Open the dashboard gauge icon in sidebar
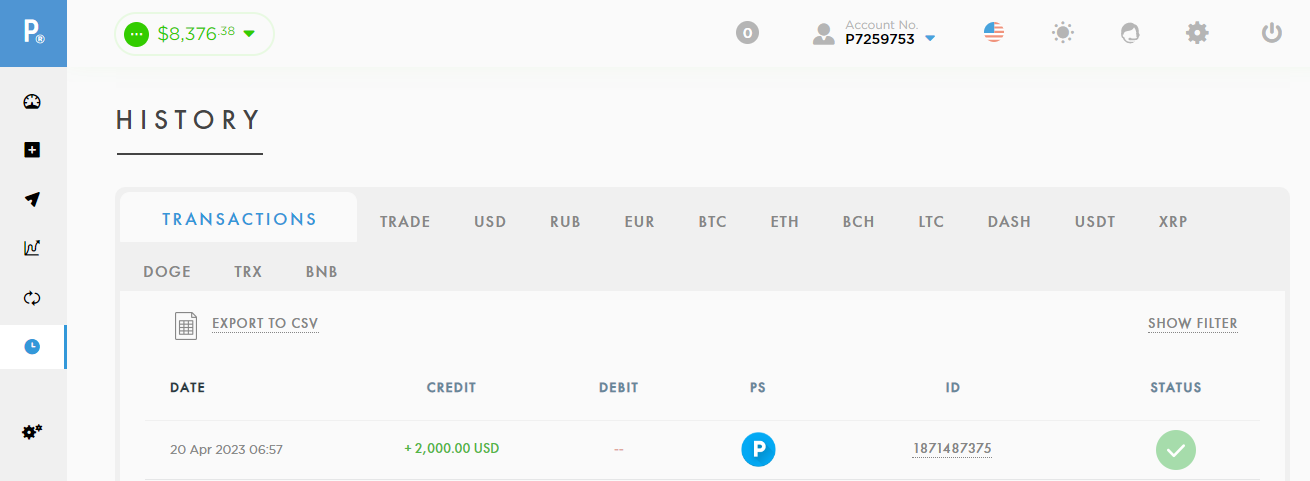The width and height of the screenshot is (1310, 481). point(32,101)
